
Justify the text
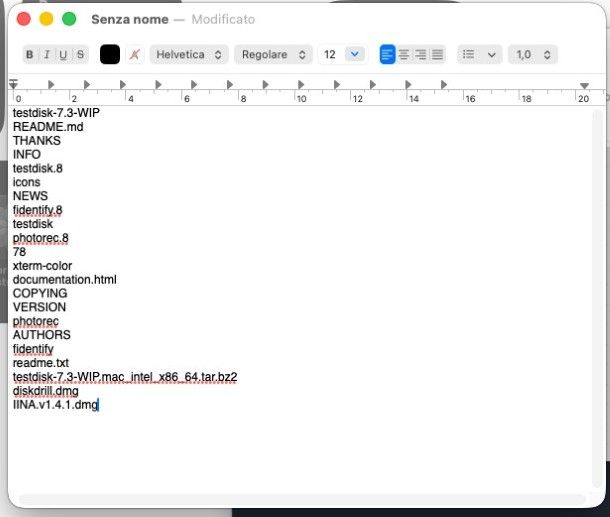click(437, 54)
